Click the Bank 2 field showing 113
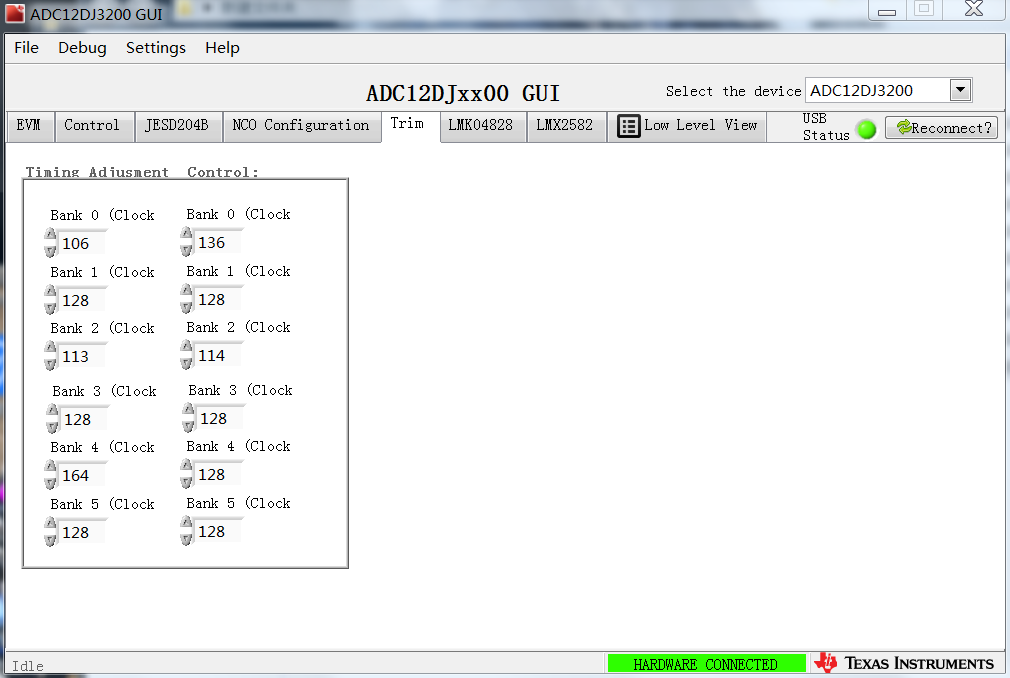Viewport: 1010px width, 678px height. (83, 356)
